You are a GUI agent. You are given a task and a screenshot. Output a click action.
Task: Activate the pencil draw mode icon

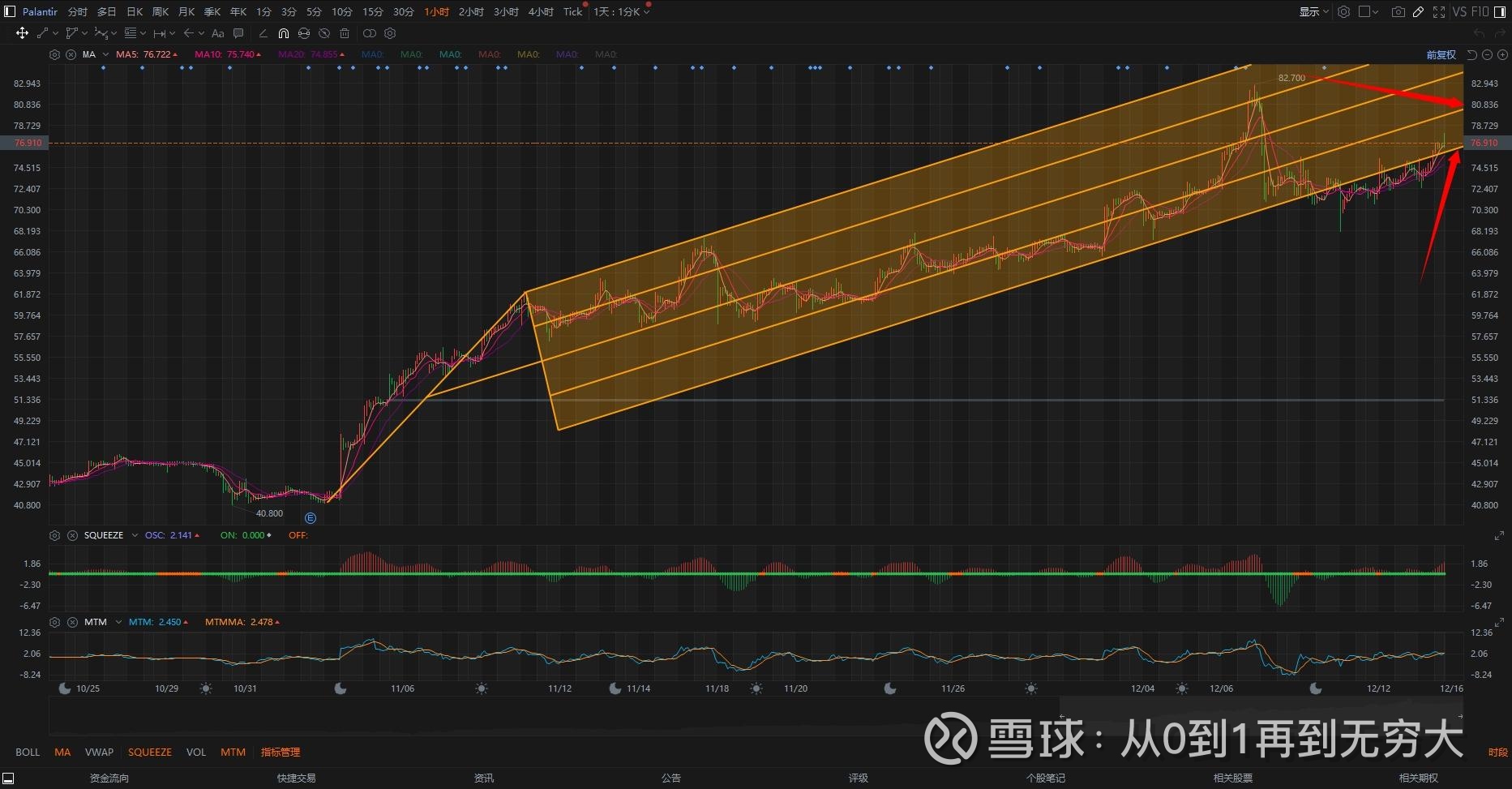(x=1418, y=11)
